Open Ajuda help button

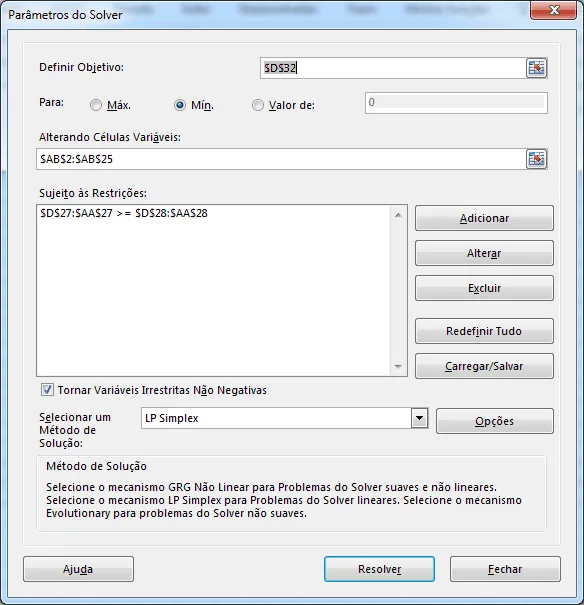tap(78, 569)
